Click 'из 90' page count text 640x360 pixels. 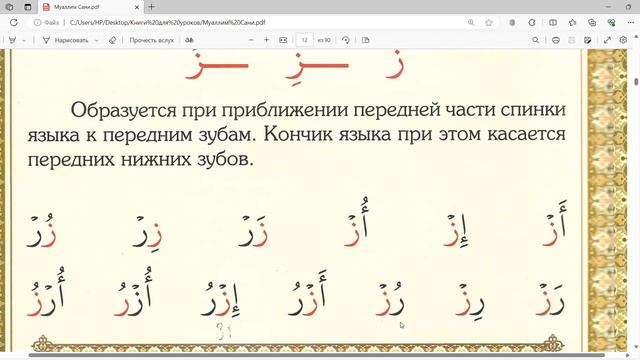(x=324, y=40)
